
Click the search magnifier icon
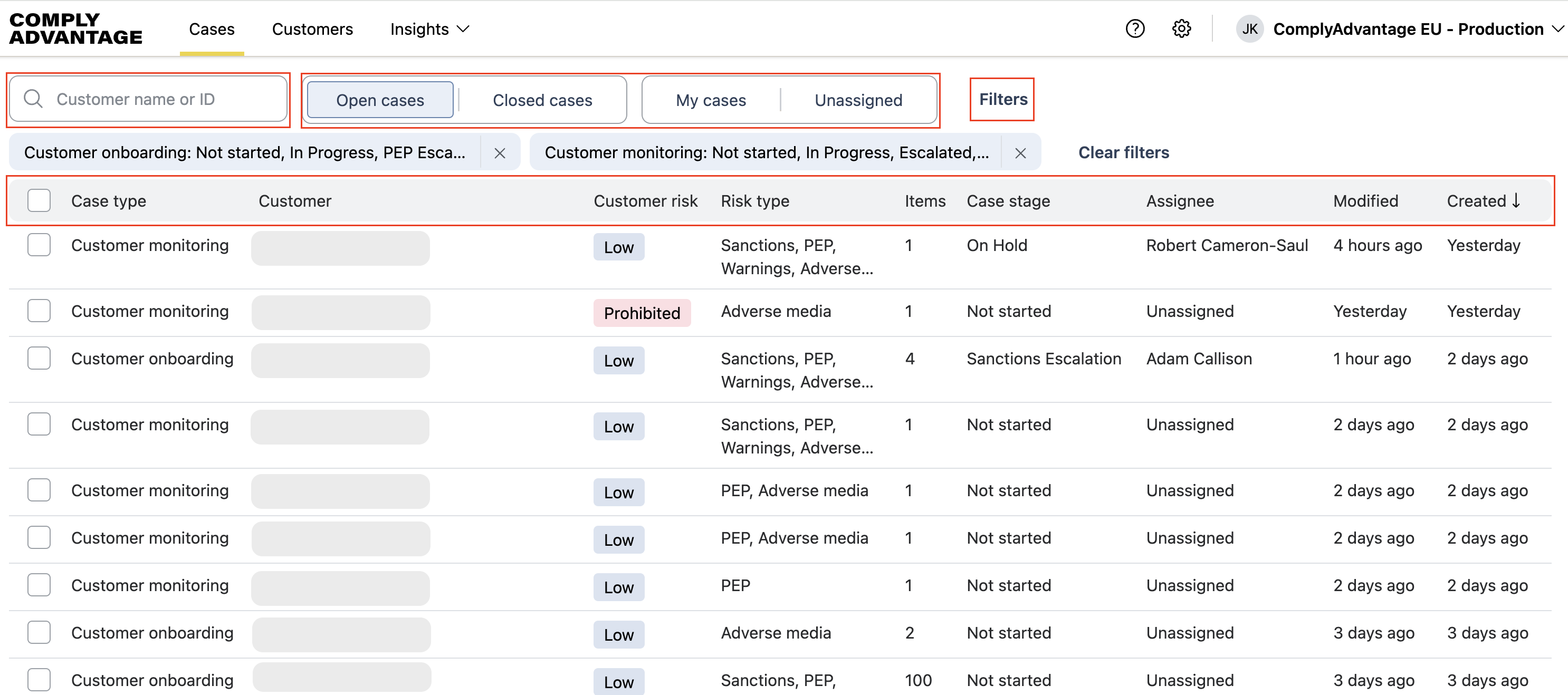point(33,99)
